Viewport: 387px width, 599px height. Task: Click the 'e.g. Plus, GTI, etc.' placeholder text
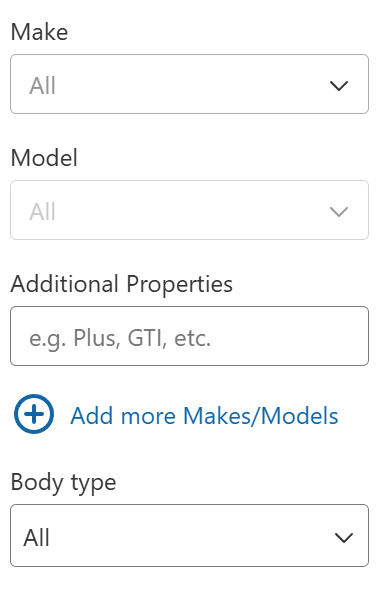120,338
